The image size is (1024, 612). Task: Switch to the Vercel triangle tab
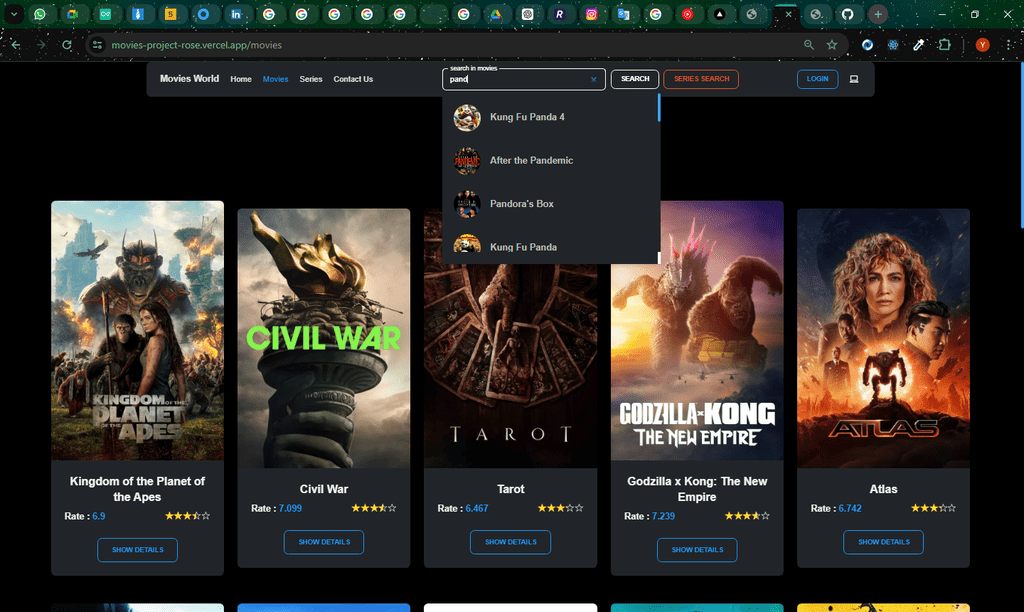point(720,14)
